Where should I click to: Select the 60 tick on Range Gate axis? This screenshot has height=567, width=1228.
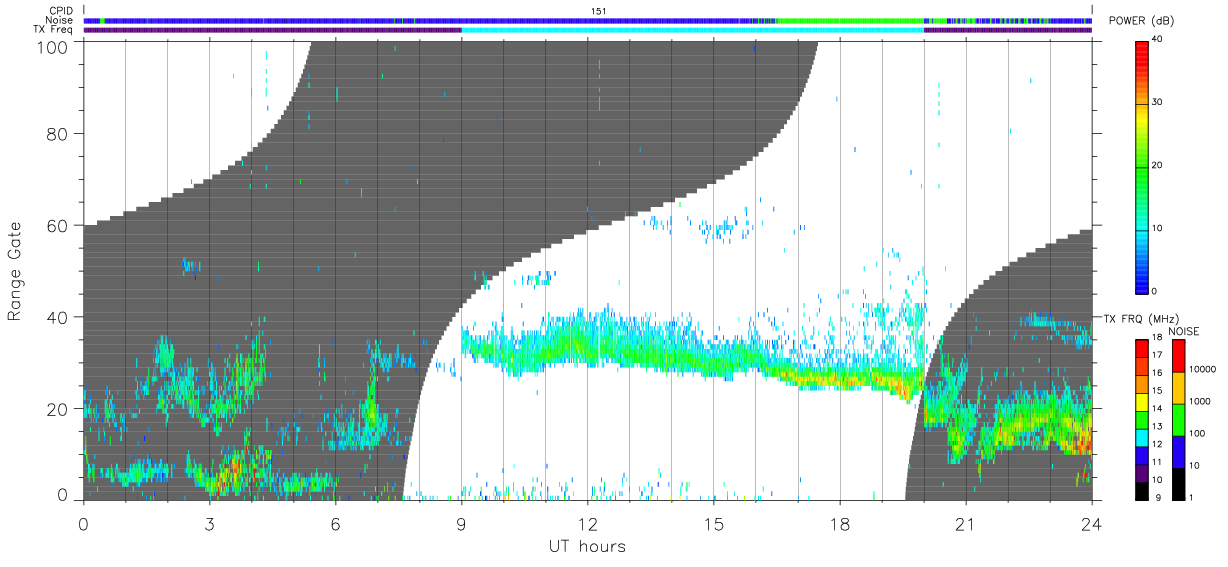(x=58, y=225)
